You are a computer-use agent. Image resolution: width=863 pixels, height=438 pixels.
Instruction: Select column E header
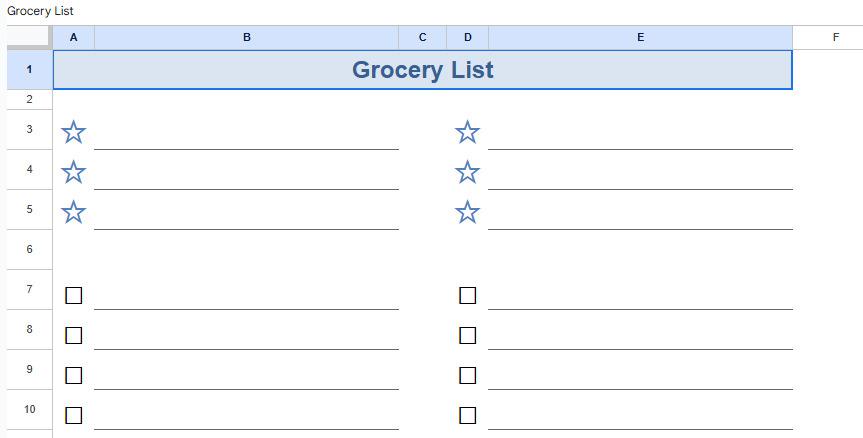click(640, 37)
